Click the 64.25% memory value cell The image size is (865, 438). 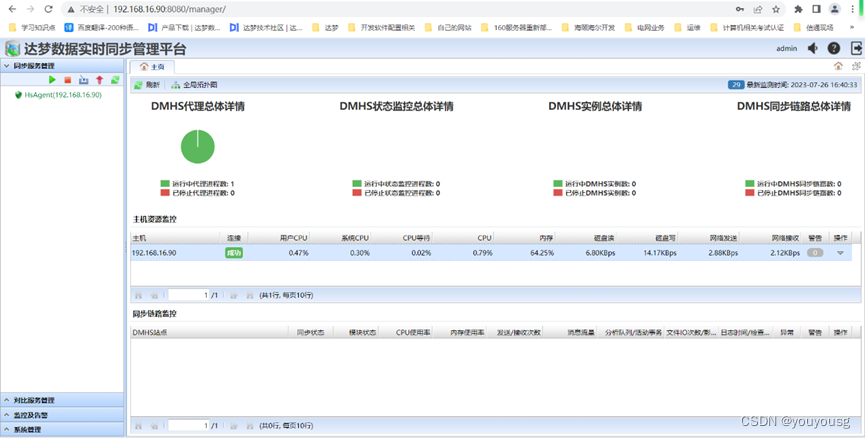(541, 253)
